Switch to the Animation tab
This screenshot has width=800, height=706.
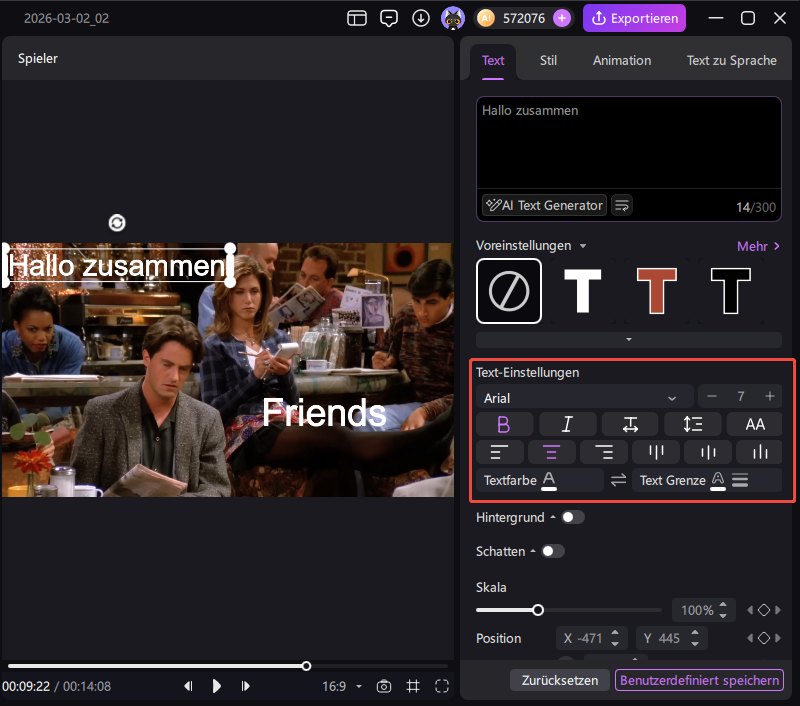pyautogui.click(x=621, y=60)
